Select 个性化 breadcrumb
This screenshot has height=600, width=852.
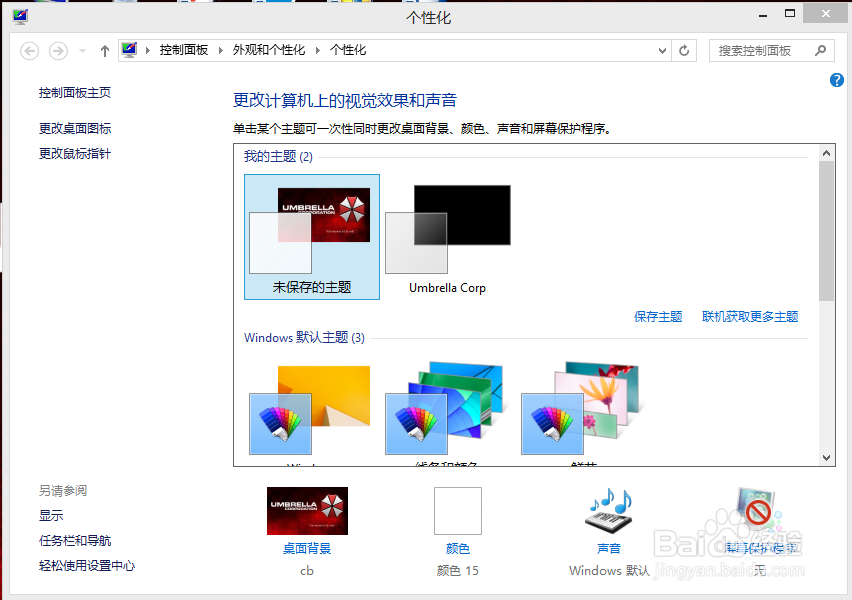[x=348, y=50]
